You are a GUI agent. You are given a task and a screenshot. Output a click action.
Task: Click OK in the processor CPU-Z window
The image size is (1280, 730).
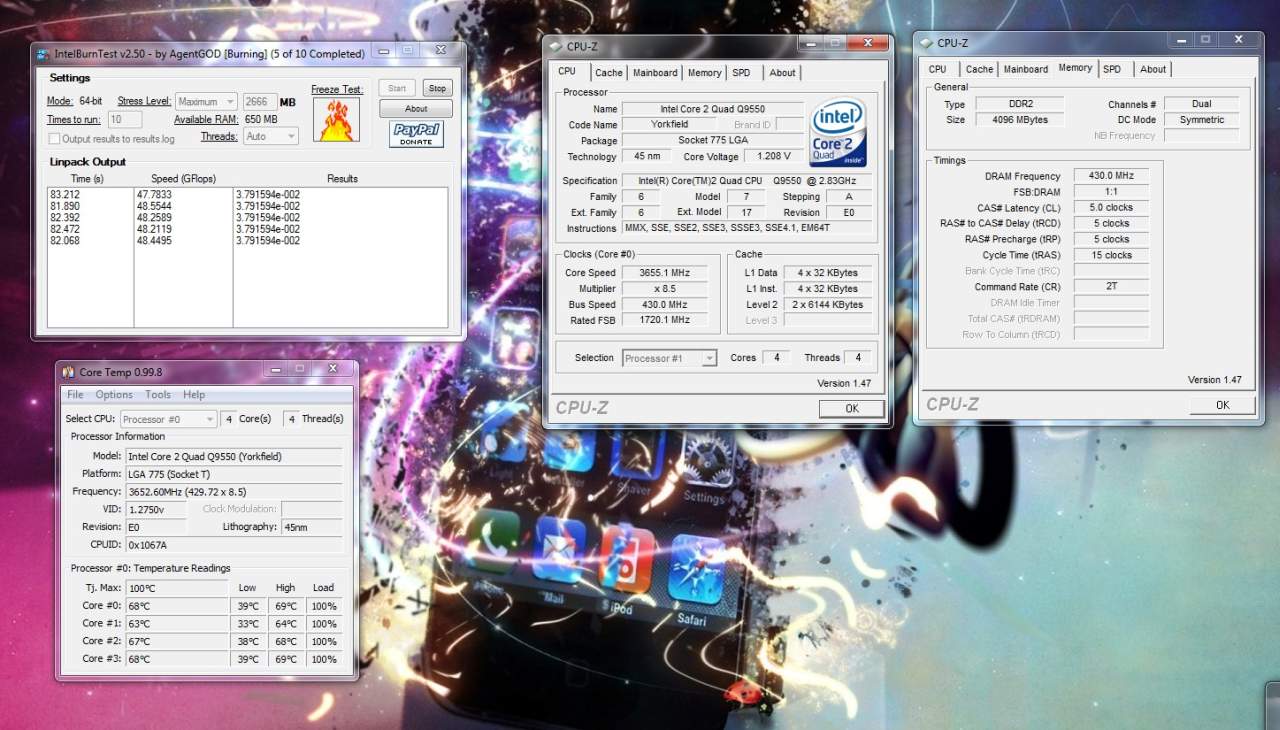(x=852, y=408)
